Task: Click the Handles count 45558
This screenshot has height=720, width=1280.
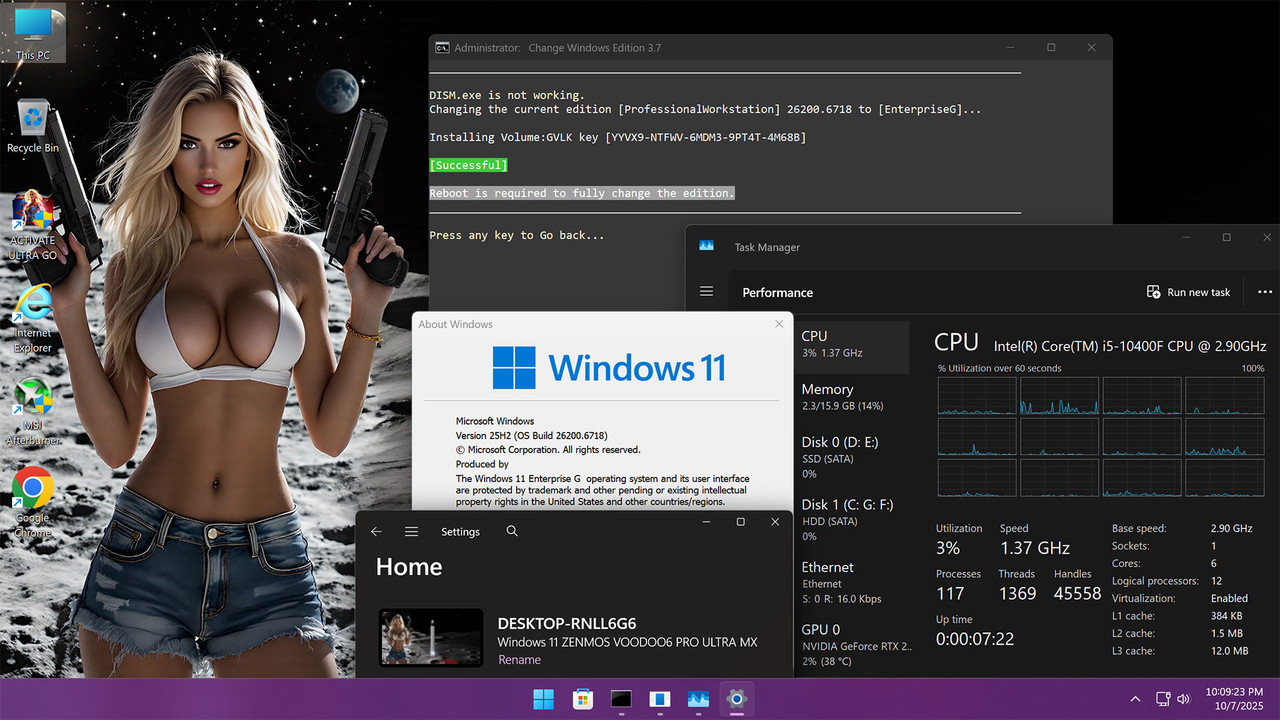Action: [x=1077, y=593]
